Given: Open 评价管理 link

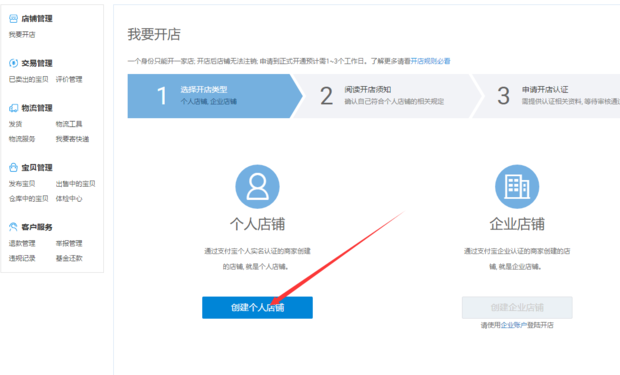Looking at the screenshot, I should pos(69,80).
